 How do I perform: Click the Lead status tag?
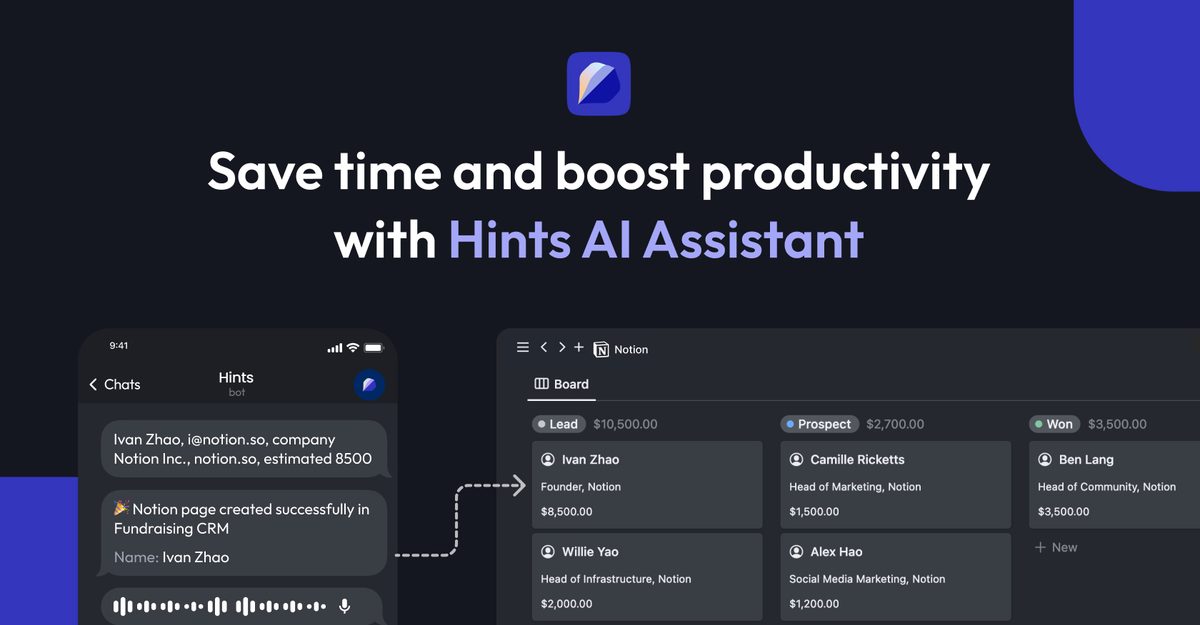pyautogui.click(x=558, y=424)
